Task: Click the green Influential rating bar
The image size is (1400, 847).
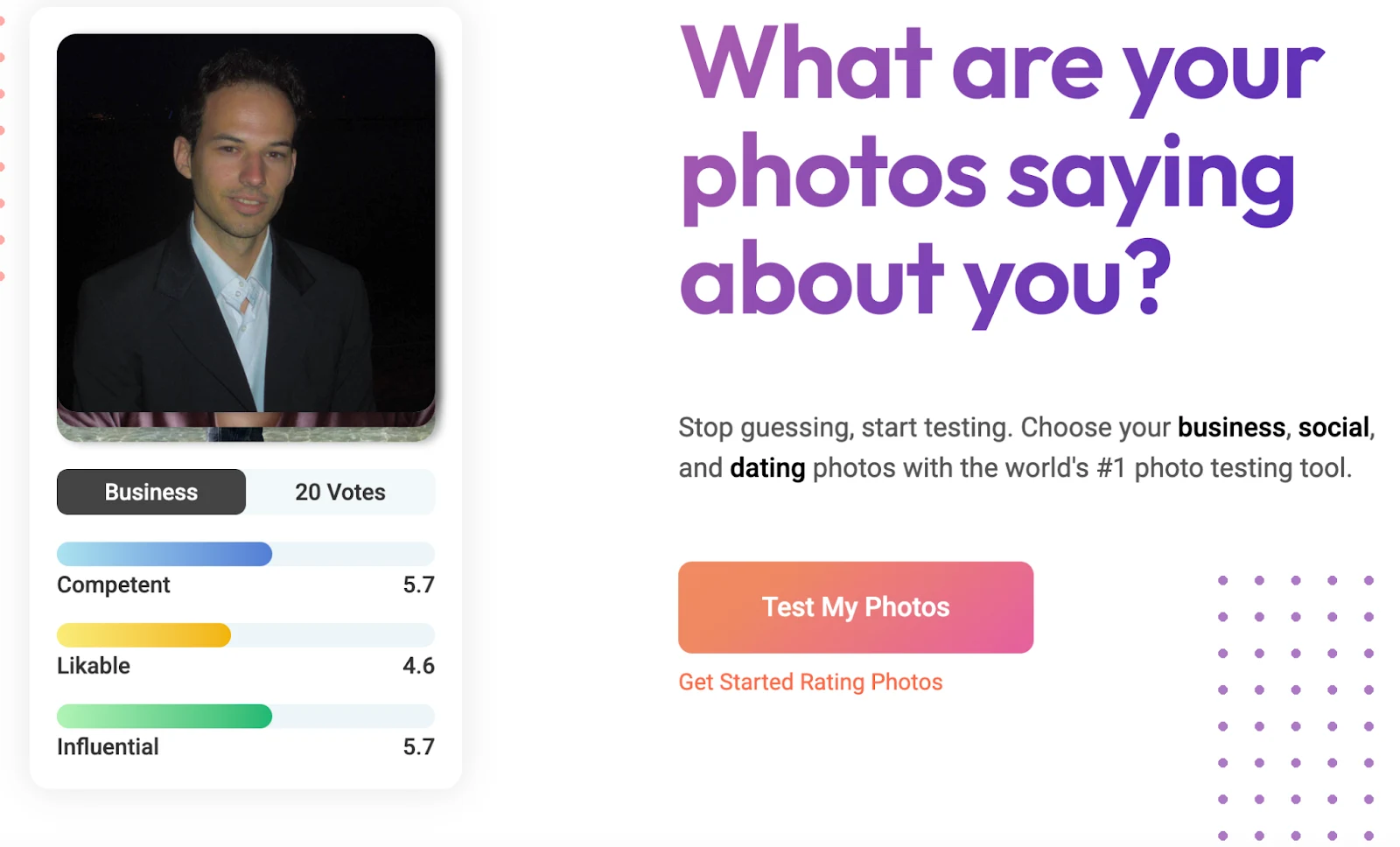Action: [164, 717]
